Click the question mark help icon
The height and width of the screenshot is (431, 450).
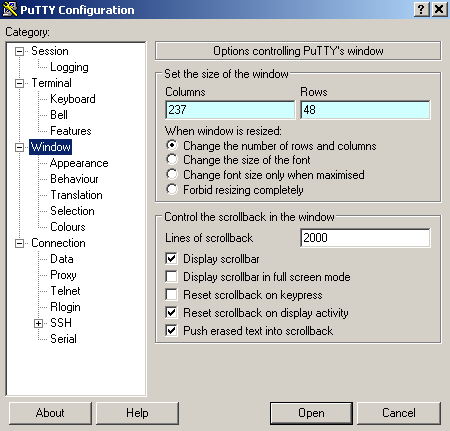click(421, 9)
